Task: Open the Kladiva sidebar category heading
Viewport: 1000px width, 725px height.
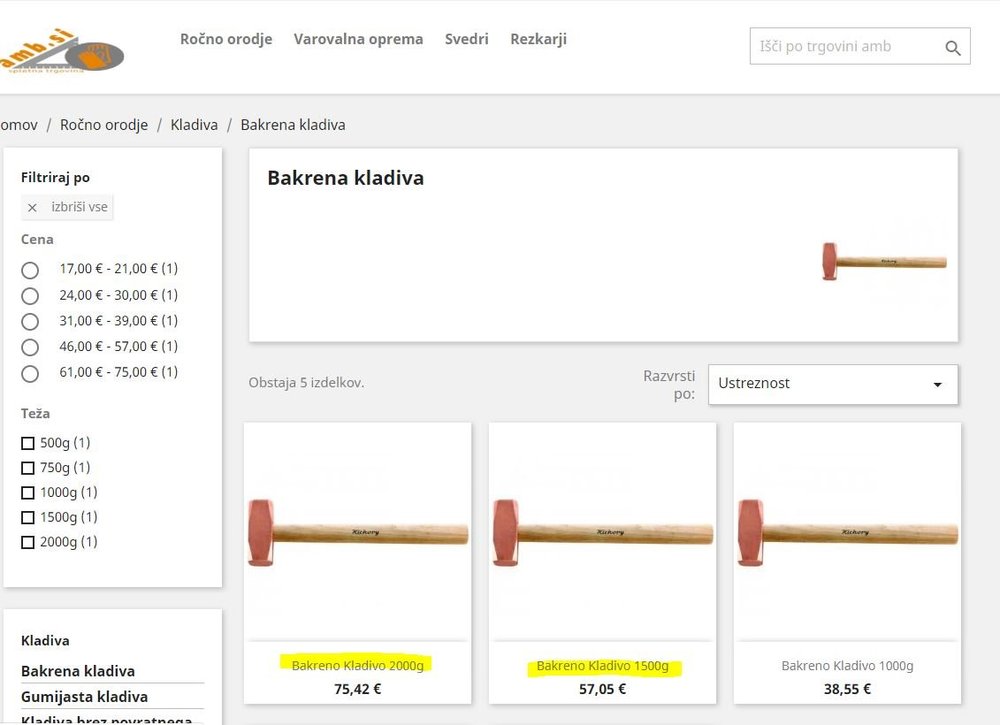Action: pyautogui.click(x=45, y=640)
